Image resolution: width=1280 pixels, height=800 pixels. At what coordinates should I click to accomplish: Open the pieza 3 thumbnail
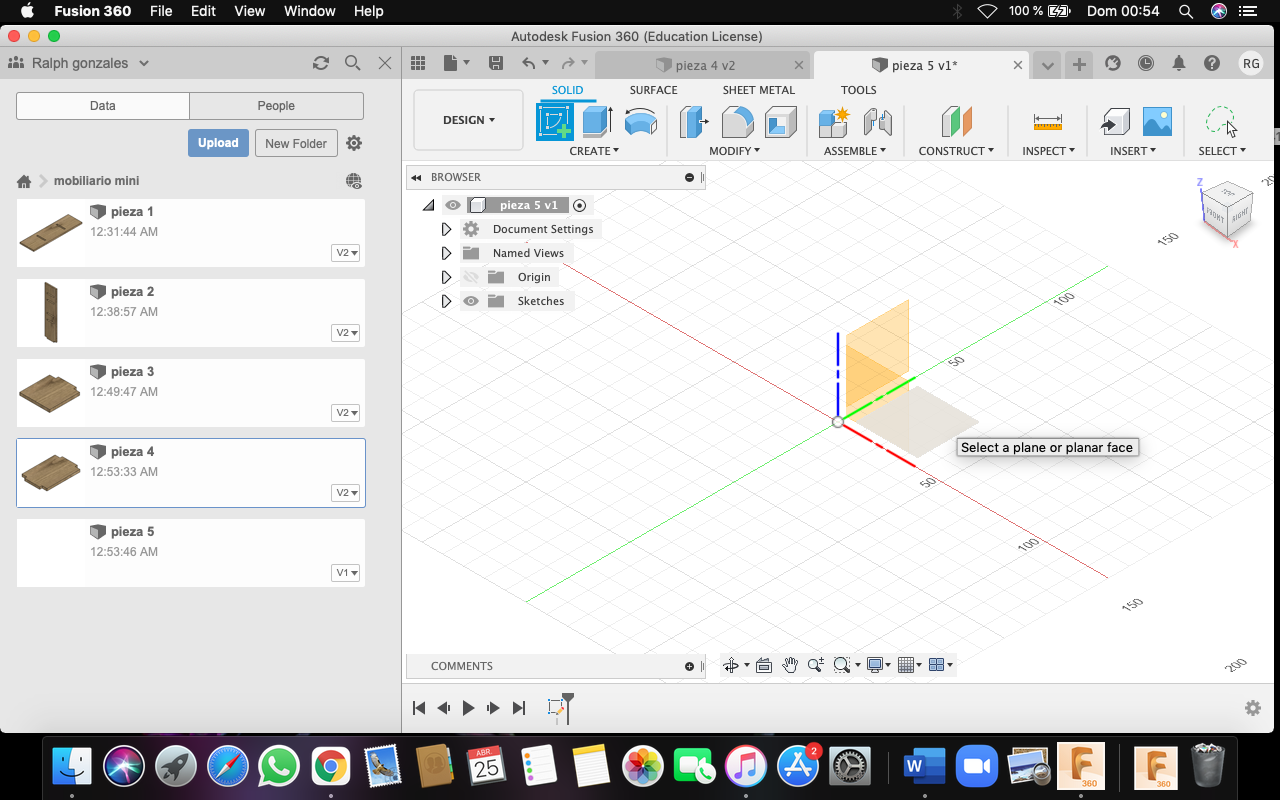(x=51, y=393)
